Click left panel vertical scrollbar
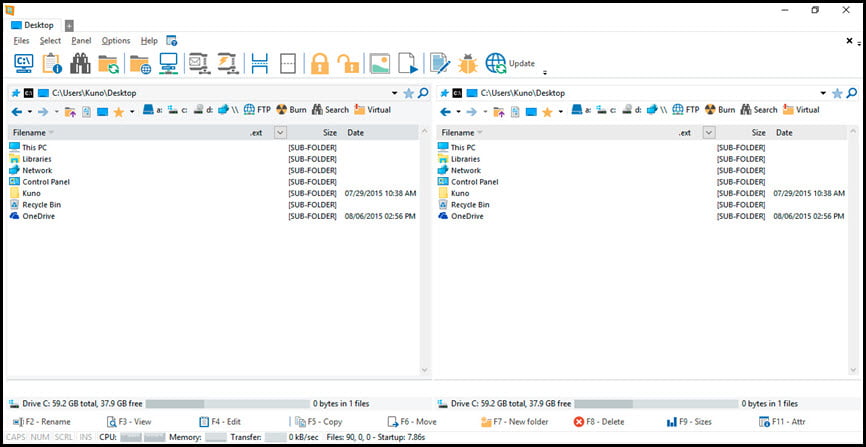 pos(424,250)
